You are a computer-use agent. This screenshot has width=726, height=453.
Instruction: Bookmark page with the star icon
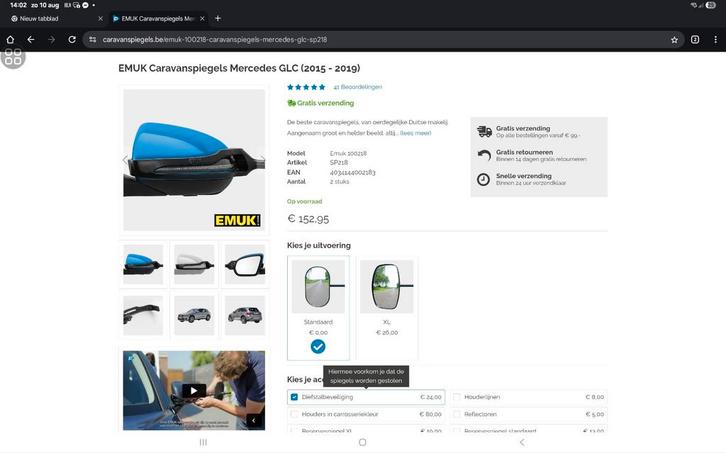[x=674, y=40]
